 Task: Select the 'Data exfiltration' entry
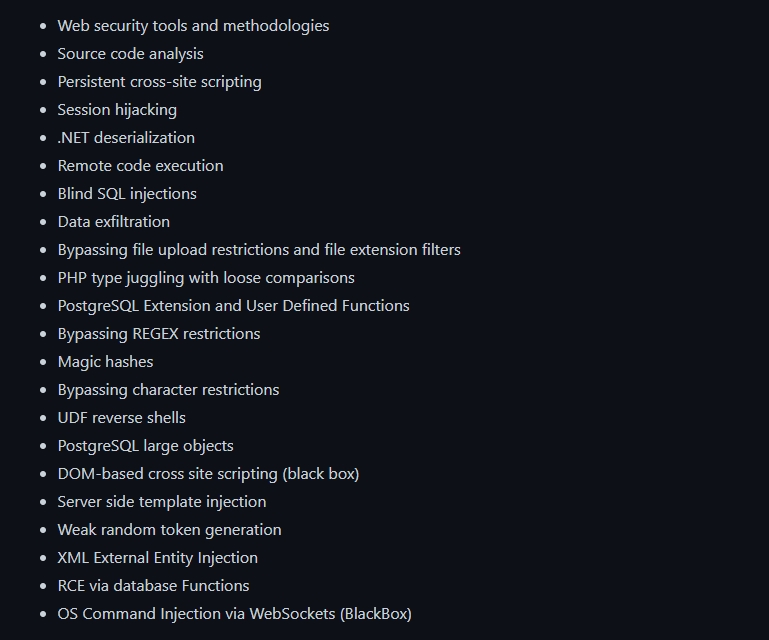tap(114, 222)
